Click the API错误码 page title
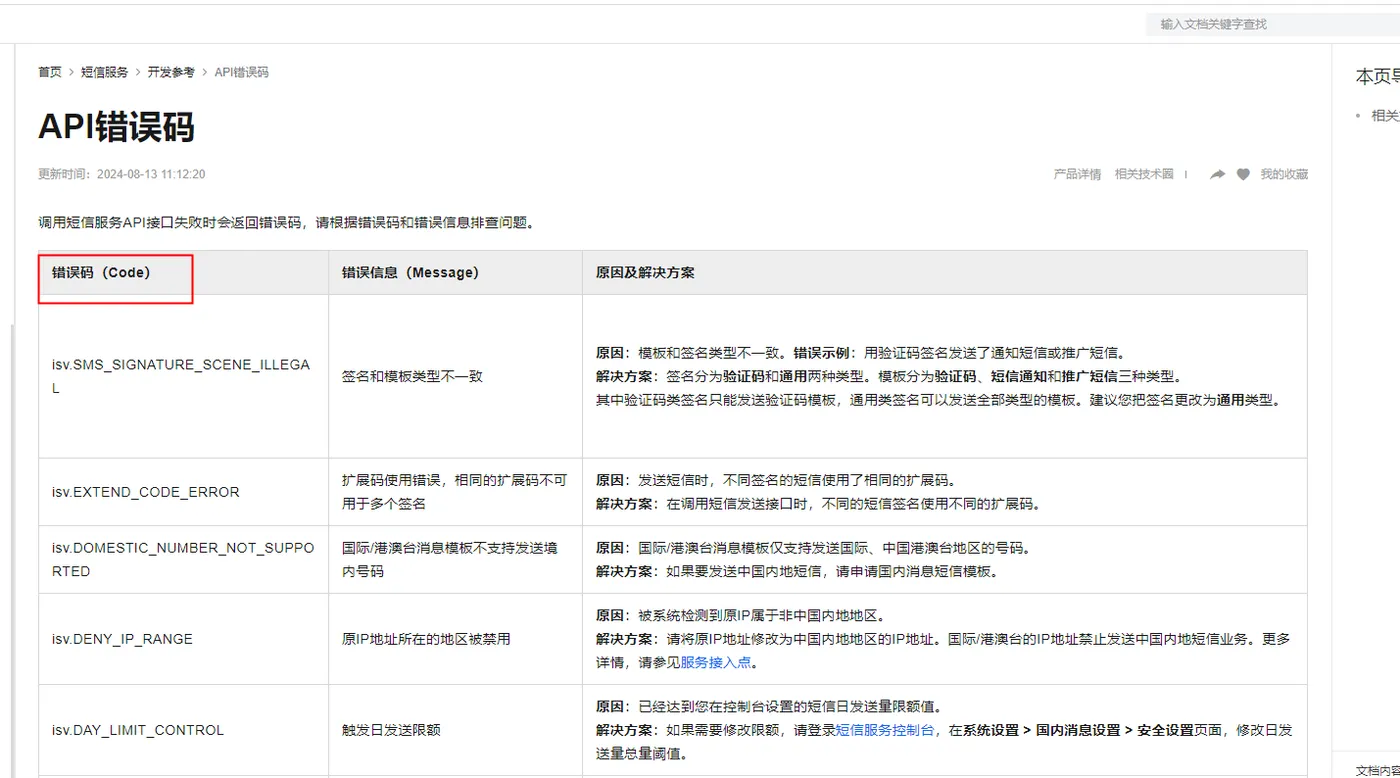This screenshot has width=1400, height=778. [x=116, y=127]
